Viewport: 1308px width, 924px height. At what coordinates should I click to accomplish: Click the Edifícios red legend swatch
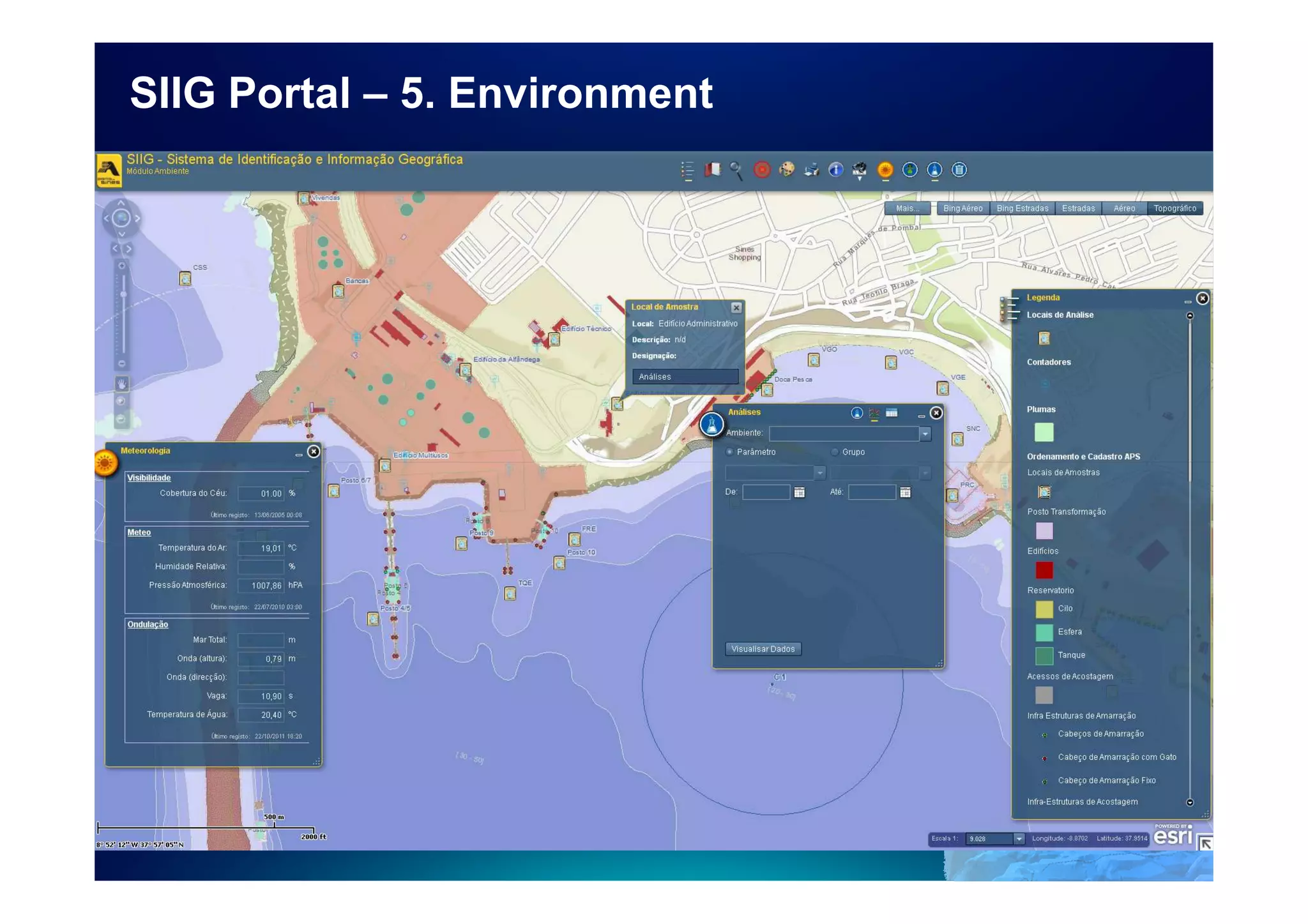(1044, 570)
